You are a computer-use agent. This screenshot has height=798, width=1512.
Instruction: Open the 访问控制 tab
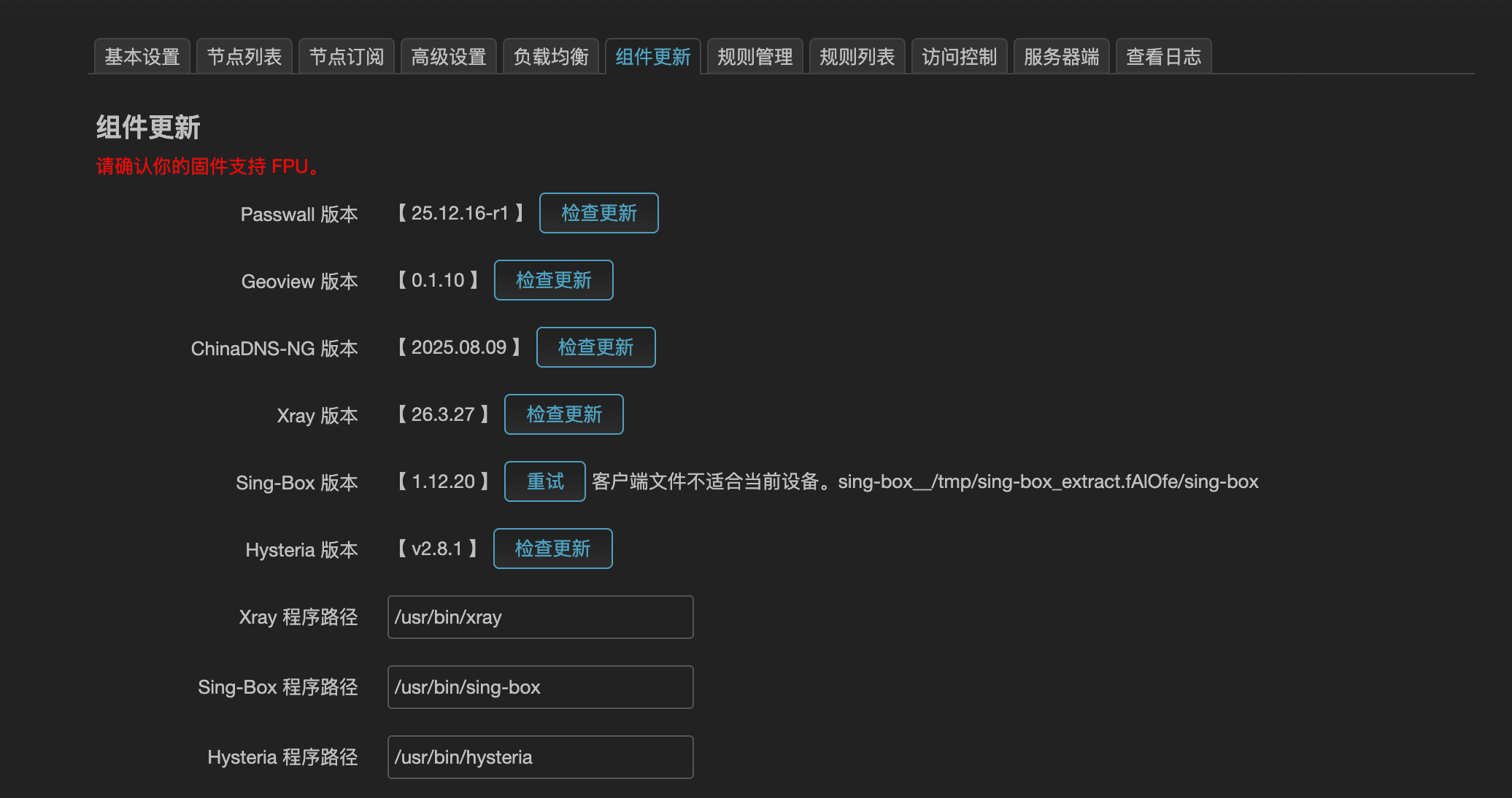(x=959, y=55)
